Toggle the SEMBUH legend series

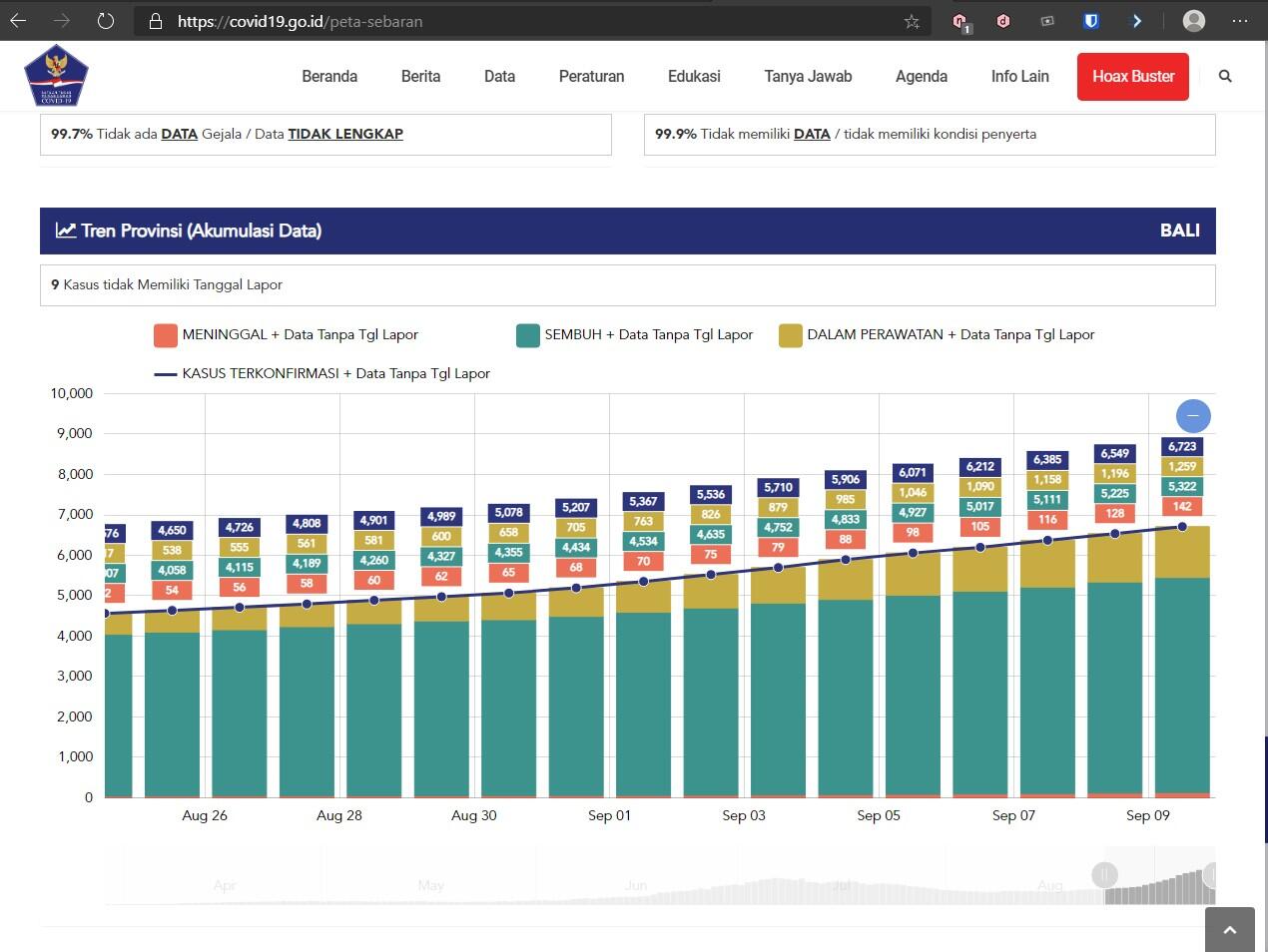click(528, 335)
